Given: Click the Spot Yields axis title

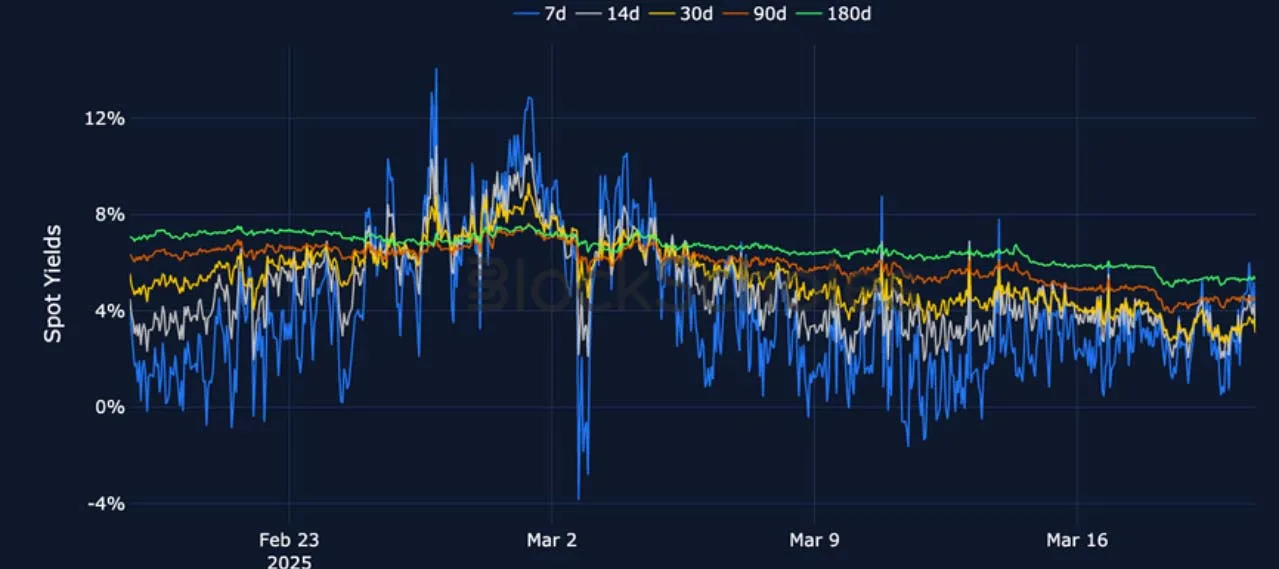Looking at the screenshot, I should 54,284.
